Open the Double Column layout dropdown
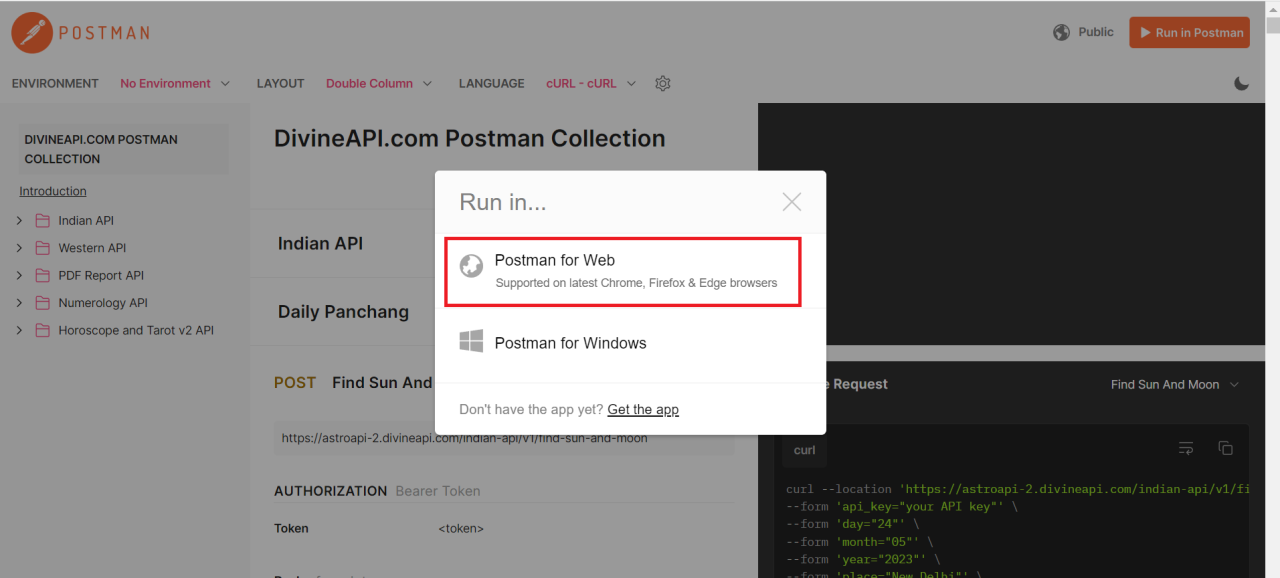 [x=379, y=83]
